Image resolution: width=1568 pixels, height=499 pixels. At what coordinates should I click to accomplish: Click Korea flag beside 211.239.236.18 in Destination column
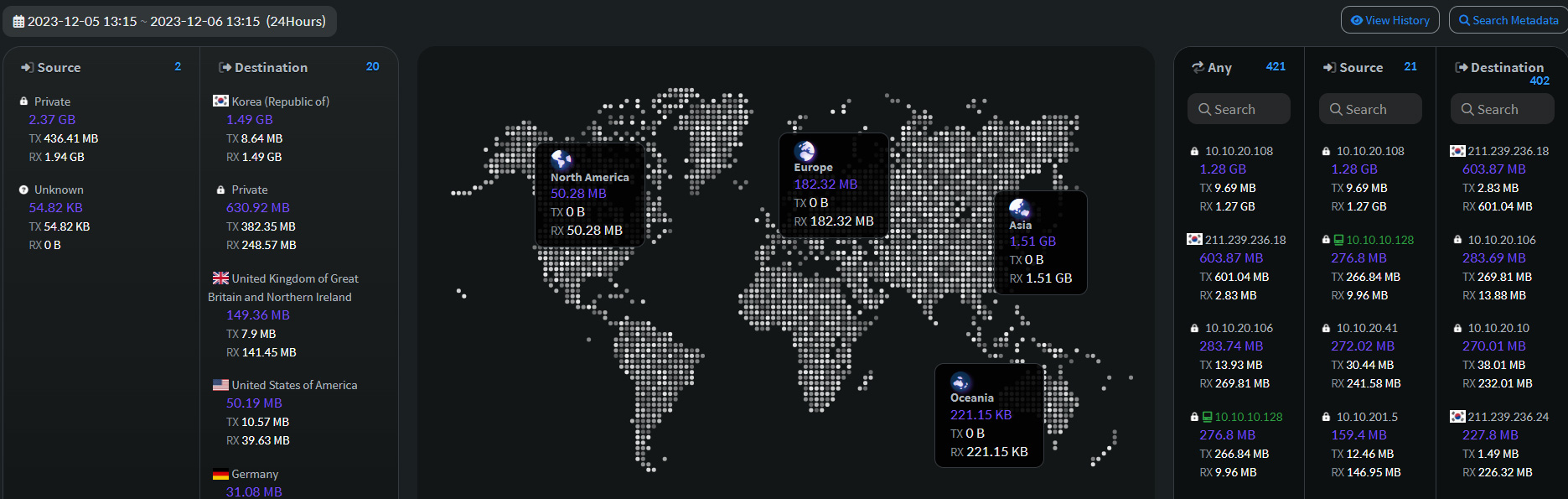[x=1457, y=151]
